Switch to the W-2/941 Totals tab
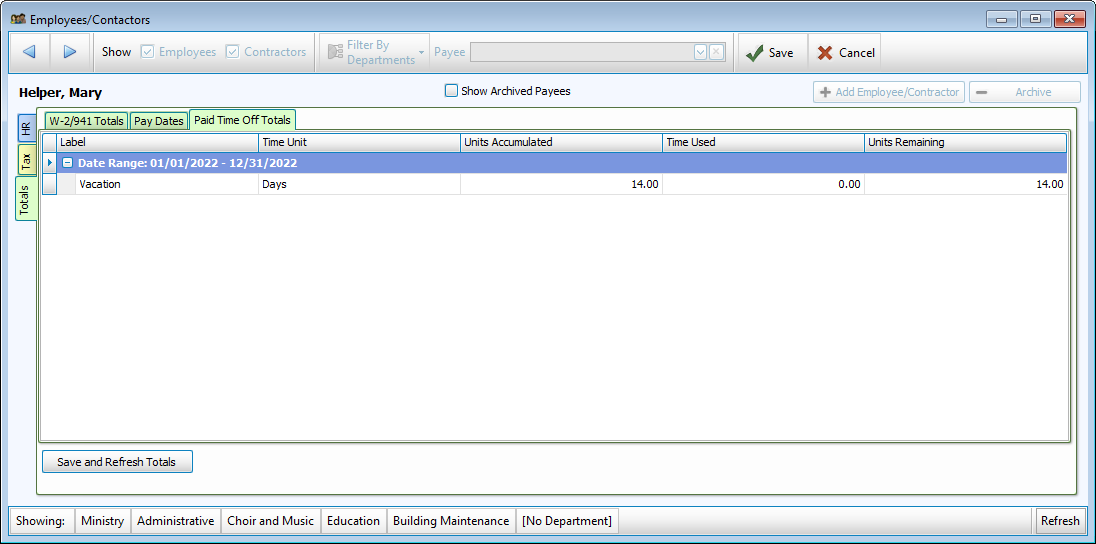 [x=86, y=121]
